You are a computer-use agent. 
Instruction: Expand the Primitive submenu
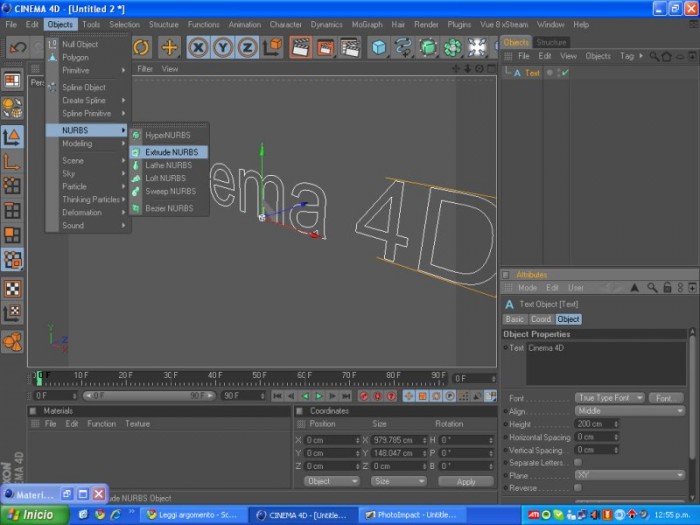tap(88, 71)
